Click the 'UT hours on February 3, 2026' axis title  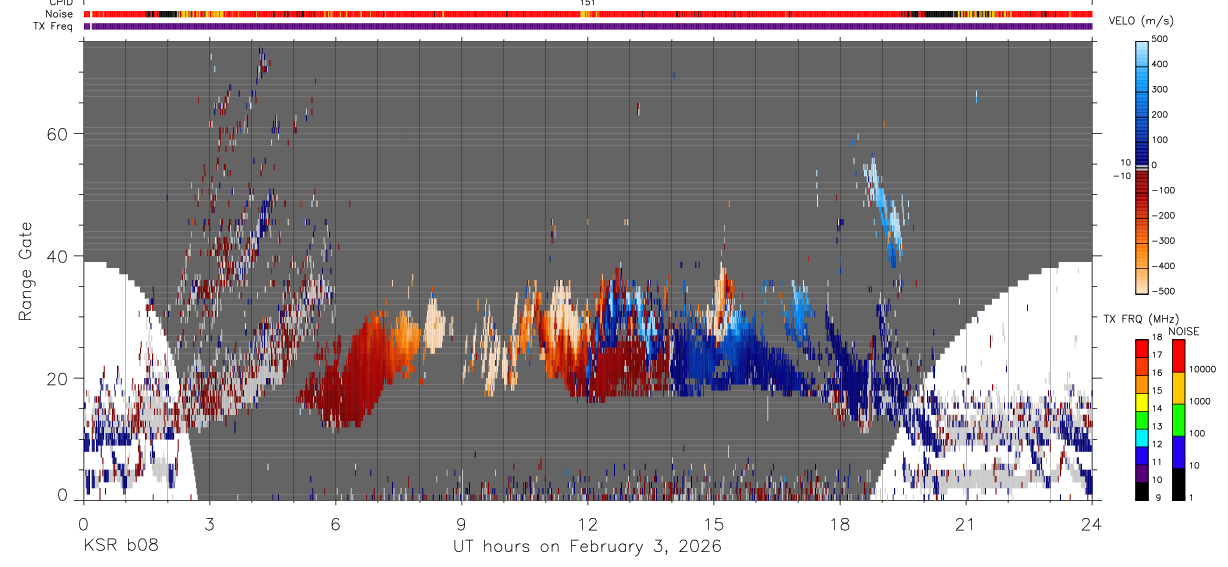point(587,547)
